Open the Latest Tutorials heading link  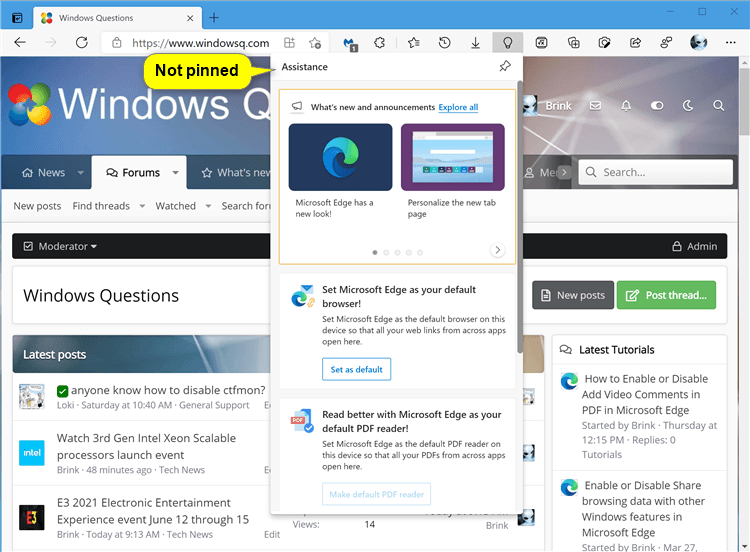point(617,350)
